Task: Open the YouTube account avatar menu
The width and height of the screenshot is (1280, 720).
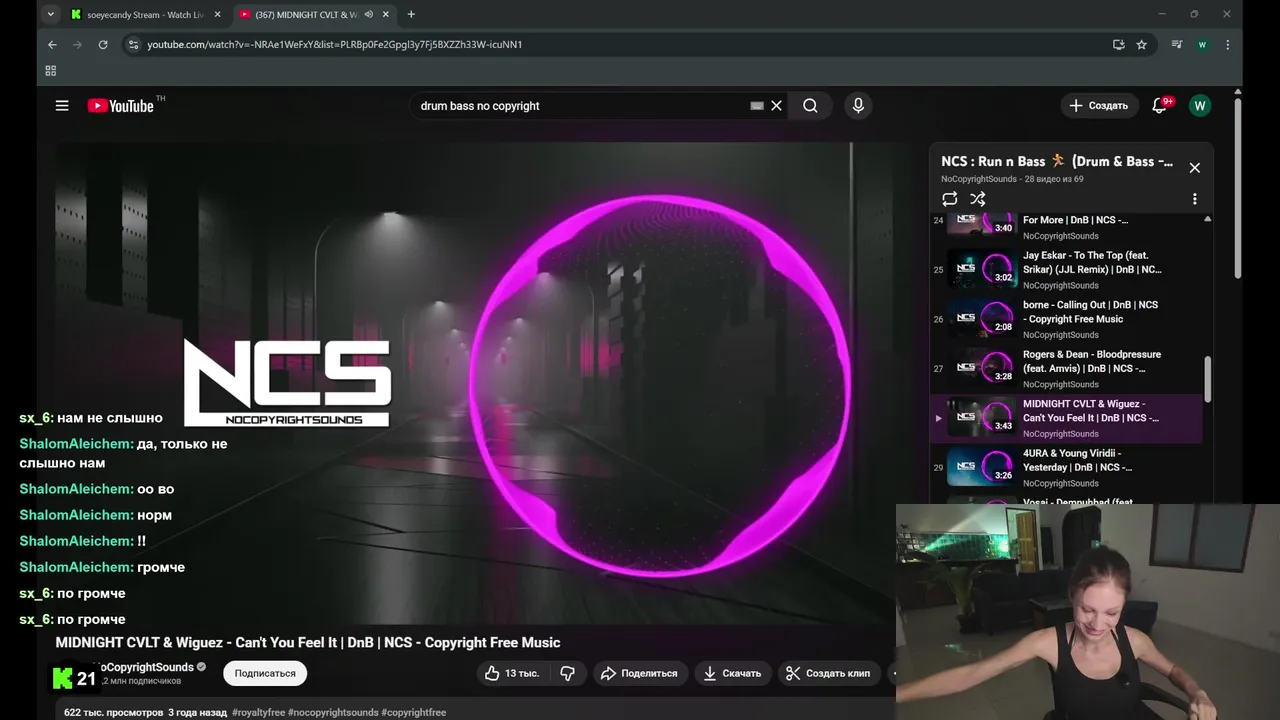Action: click(1200, 105)
